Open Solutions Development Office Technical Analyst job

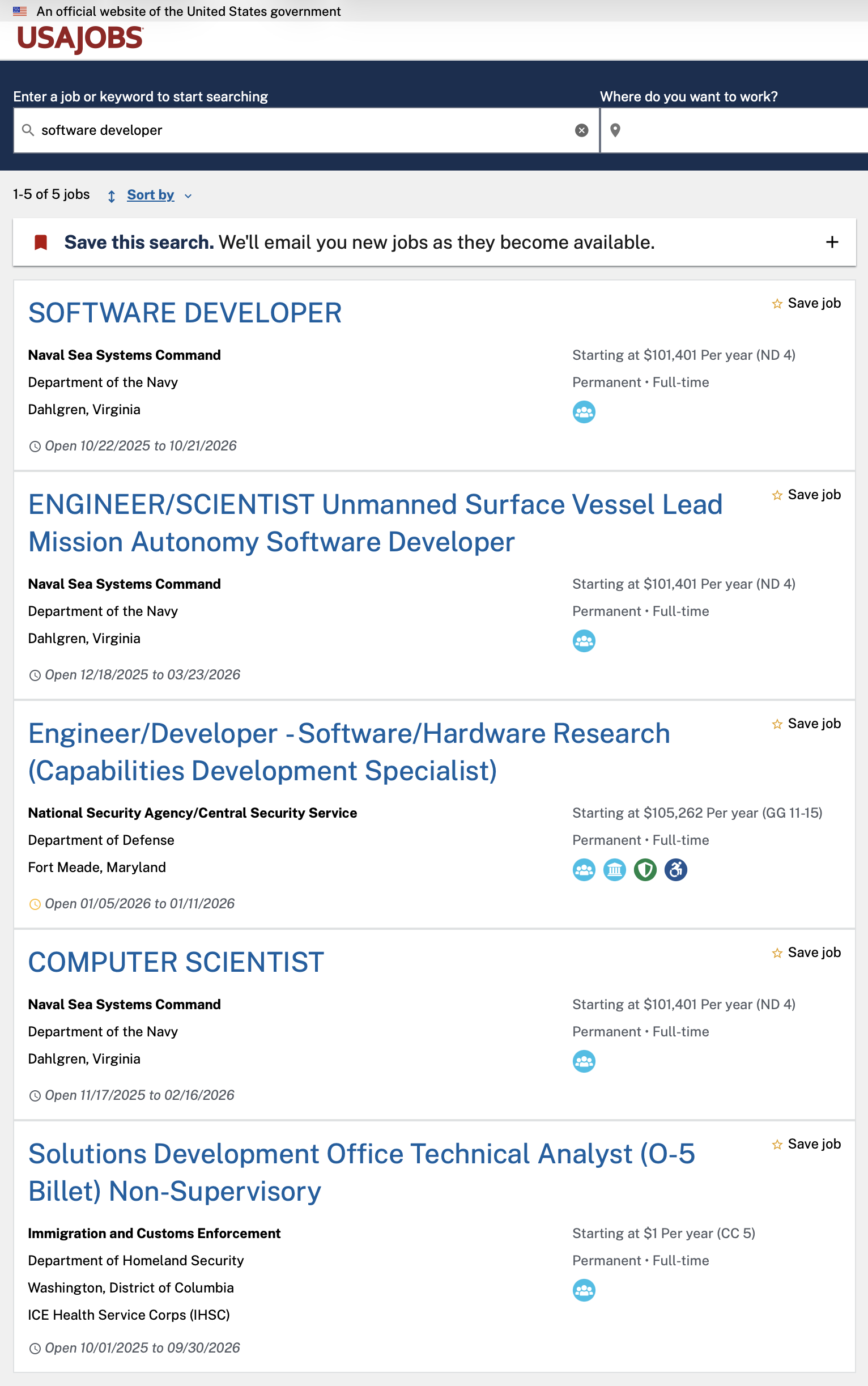point(361,1172)
